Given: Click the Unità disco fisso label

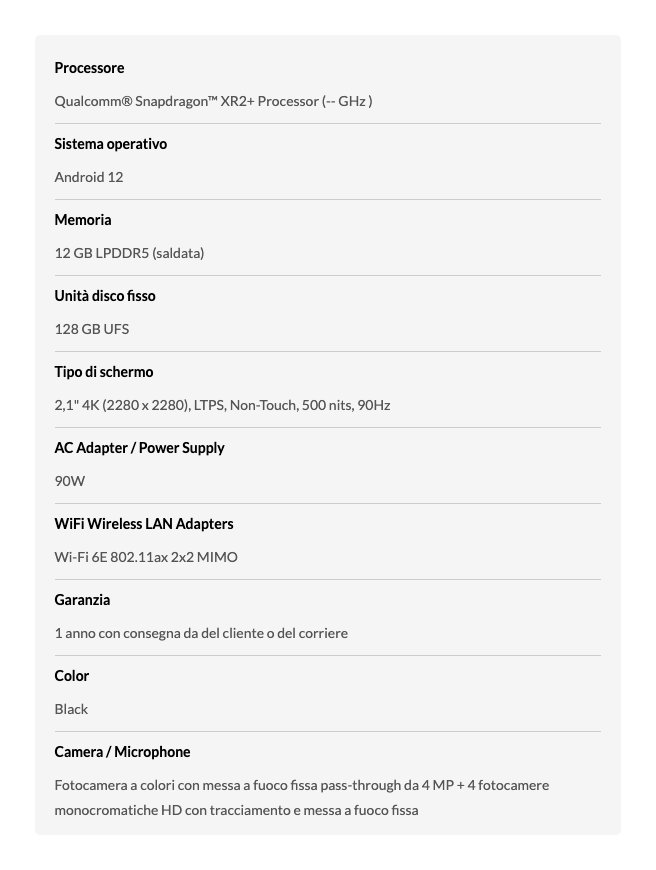Looking at the screenshot, I should pos(105,296).
